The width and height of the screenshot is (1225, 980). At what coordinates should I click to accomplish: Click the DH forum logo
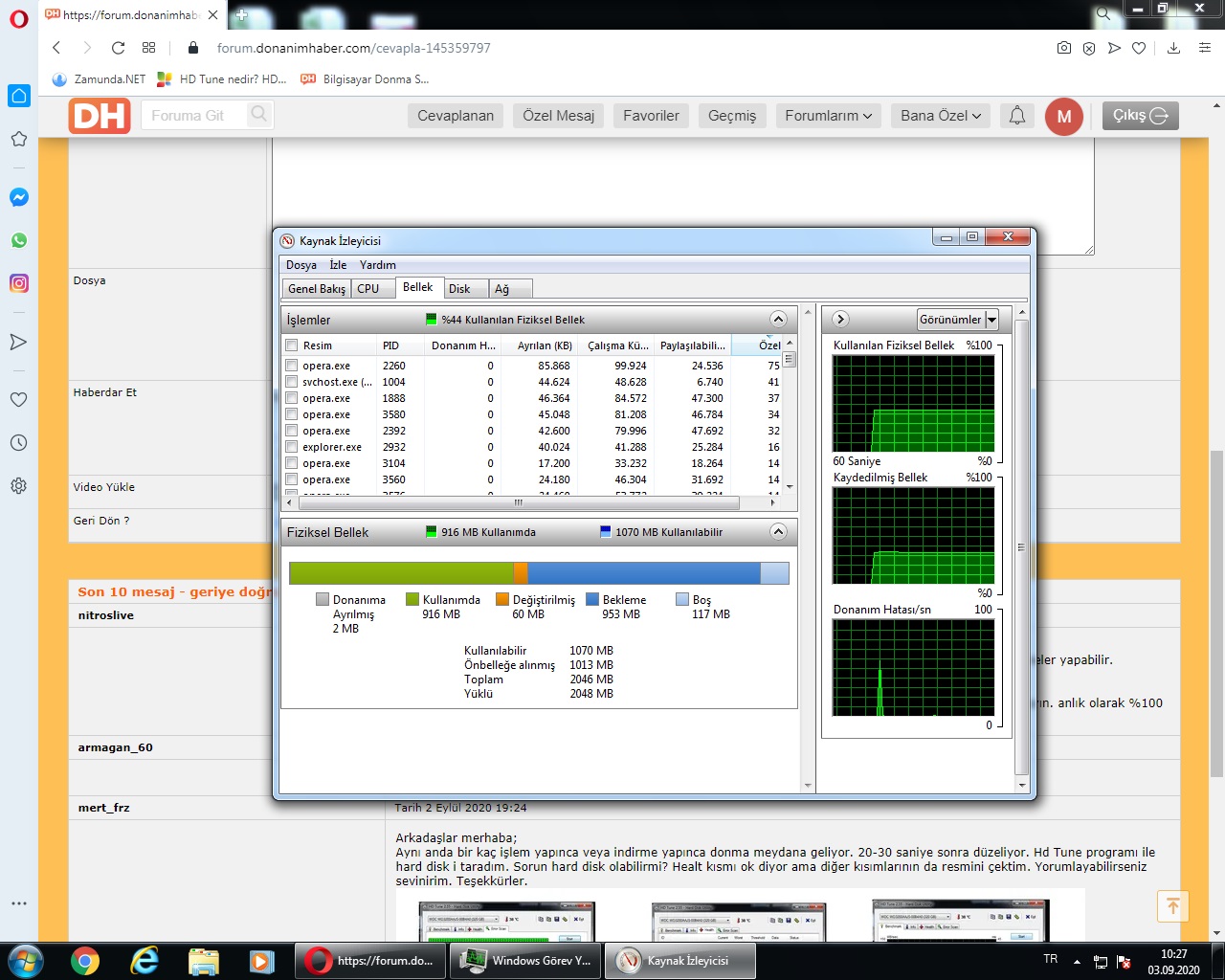coord(100,116)
